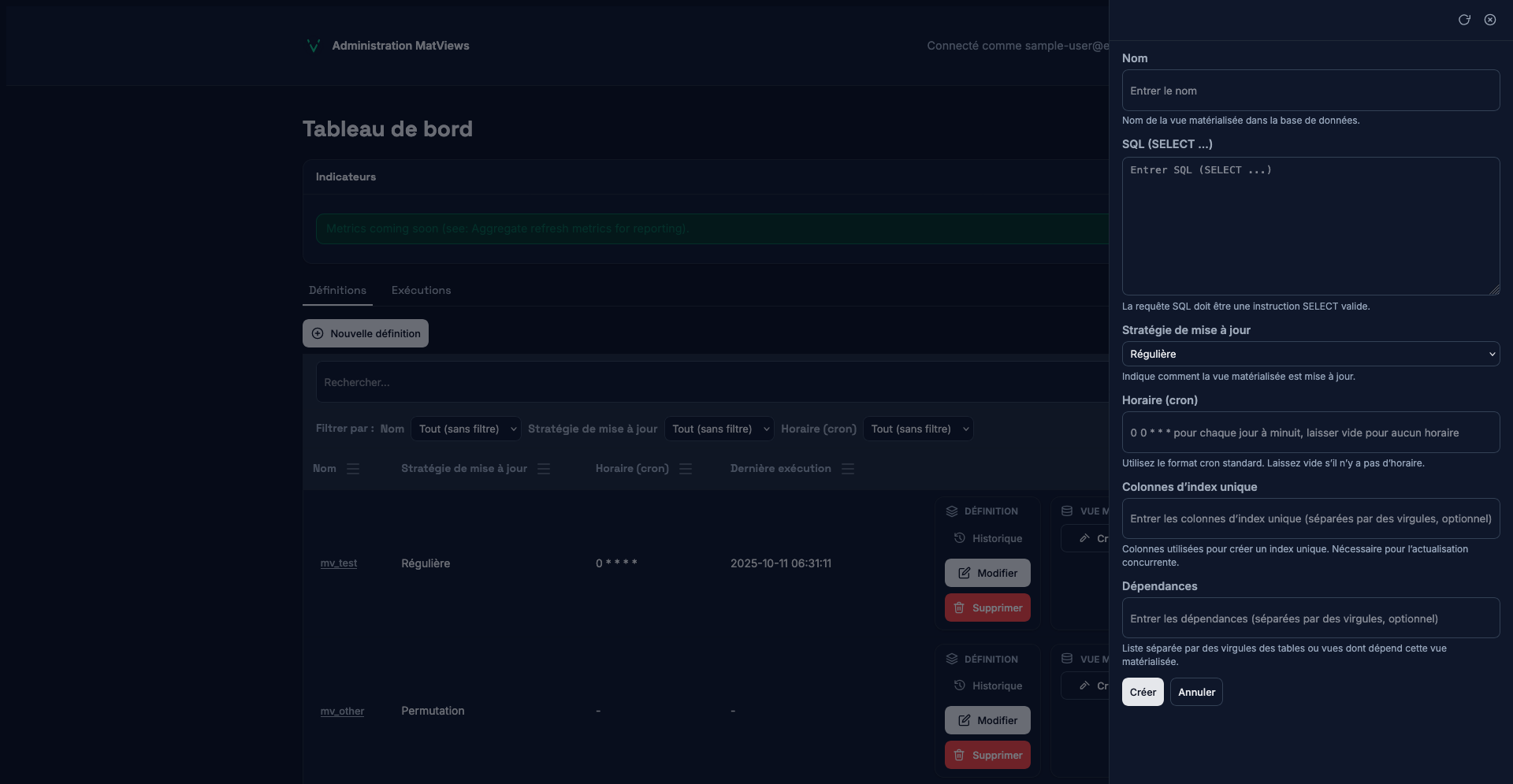Viewport: 1513px width, 784px height.
Task: Close the side drawer with the X icon
Action: (x=1490, y=20)
